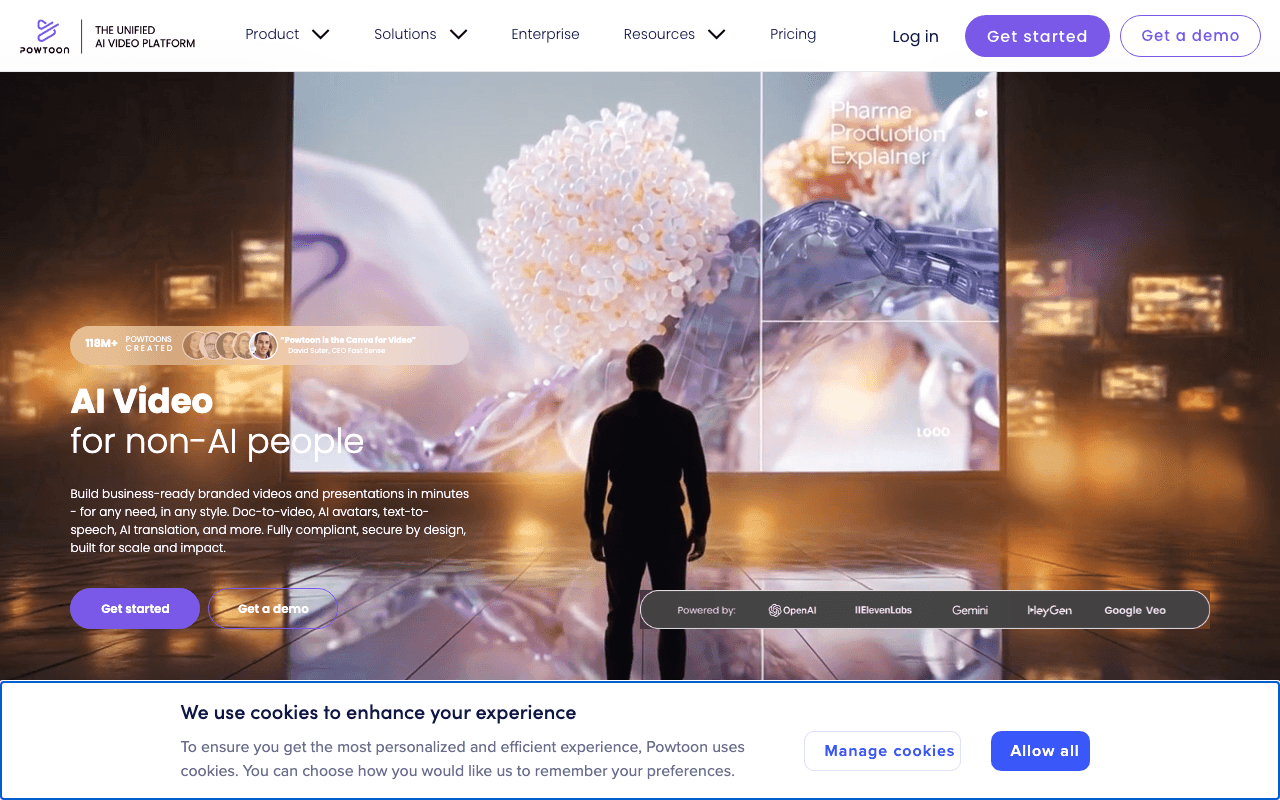Expand the Solutions dropdown chevron
The height and width of the screenshot is (800, 1280).
458,34
